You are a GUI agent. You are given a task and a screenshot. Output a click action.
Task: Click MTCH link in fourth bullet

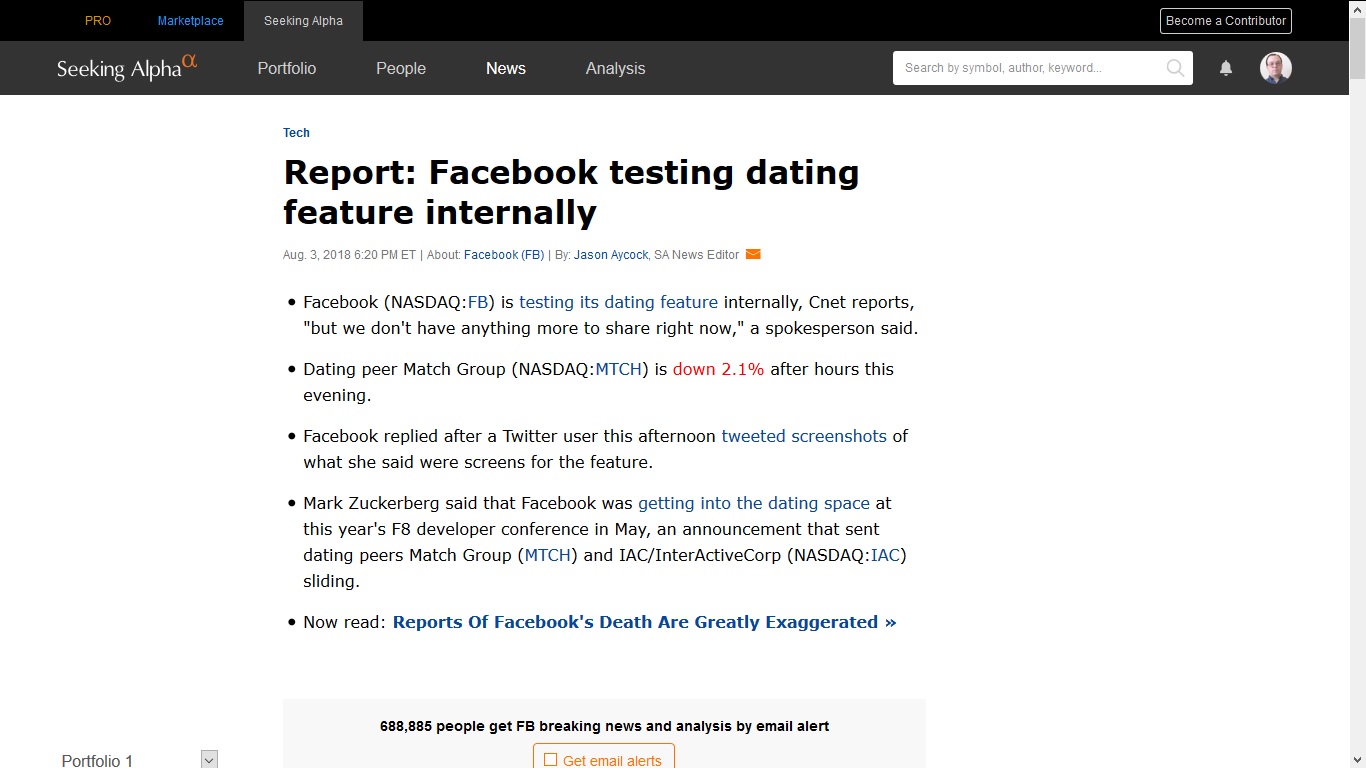[548, 555]
